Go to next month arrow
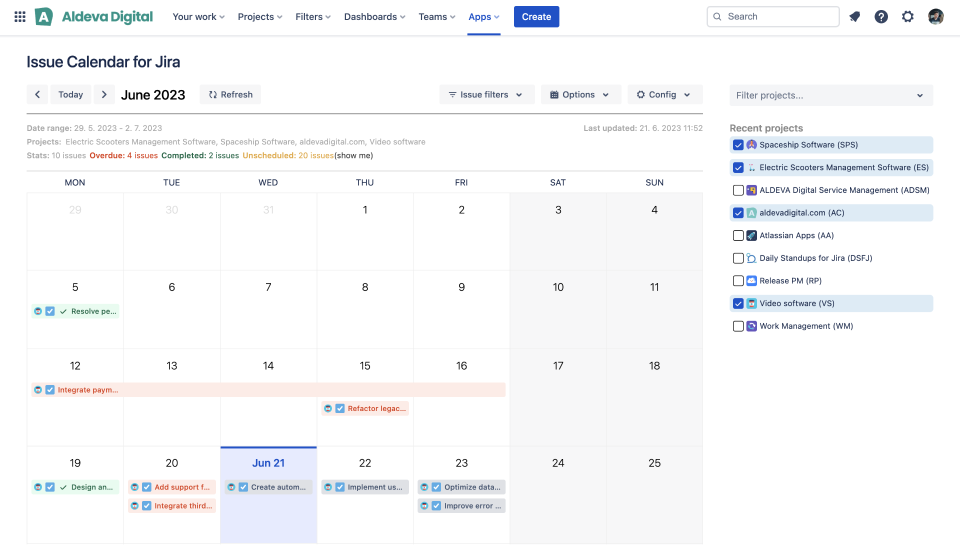This screenshot has height=545, width=960. [104, 94]
